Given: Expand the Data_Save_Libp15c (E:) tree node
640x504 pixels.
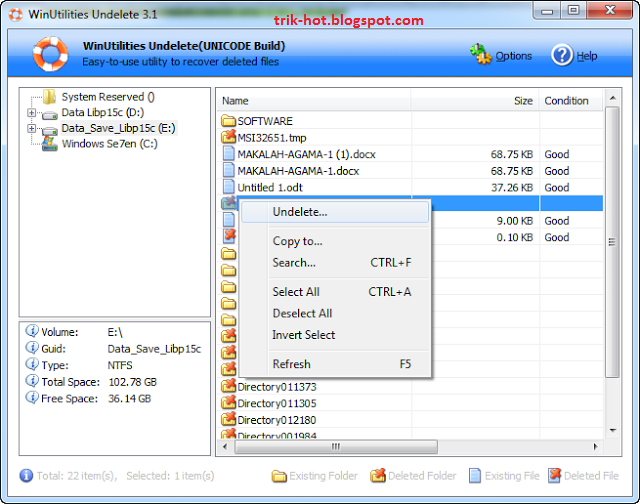Looking at the screenshot, I should [x=31, y=128].
